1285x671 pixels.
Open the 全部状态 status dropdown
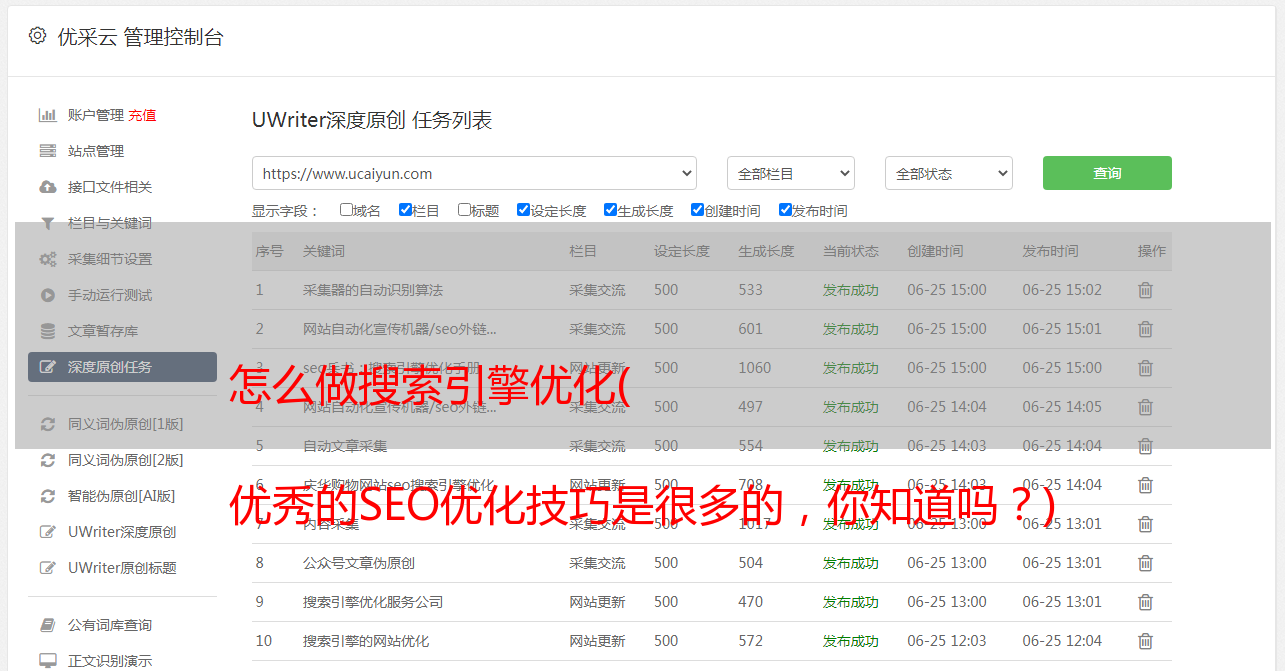[x=948, y=173]
